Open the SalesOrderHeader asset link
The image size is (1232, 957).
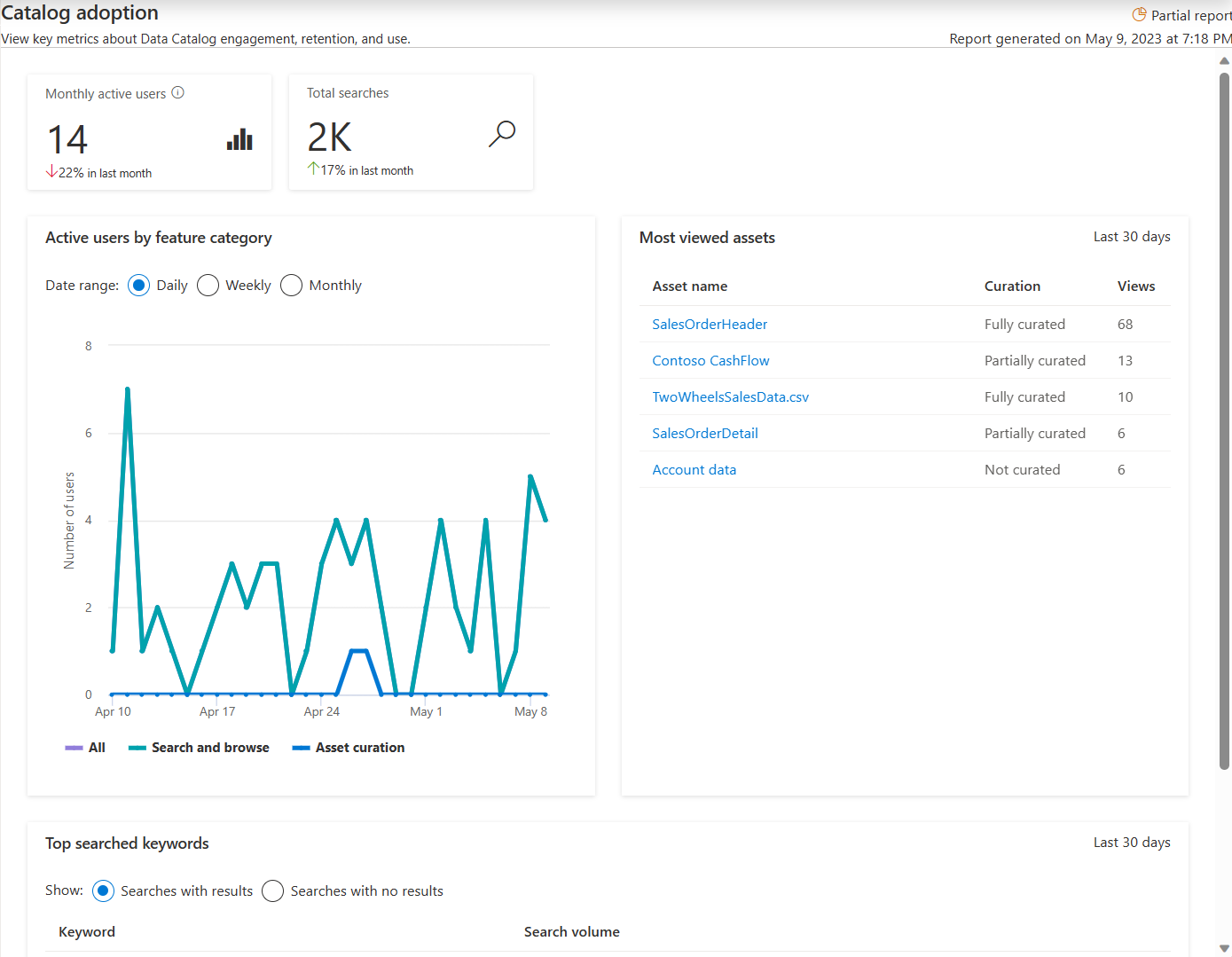[x=710, y=325]
